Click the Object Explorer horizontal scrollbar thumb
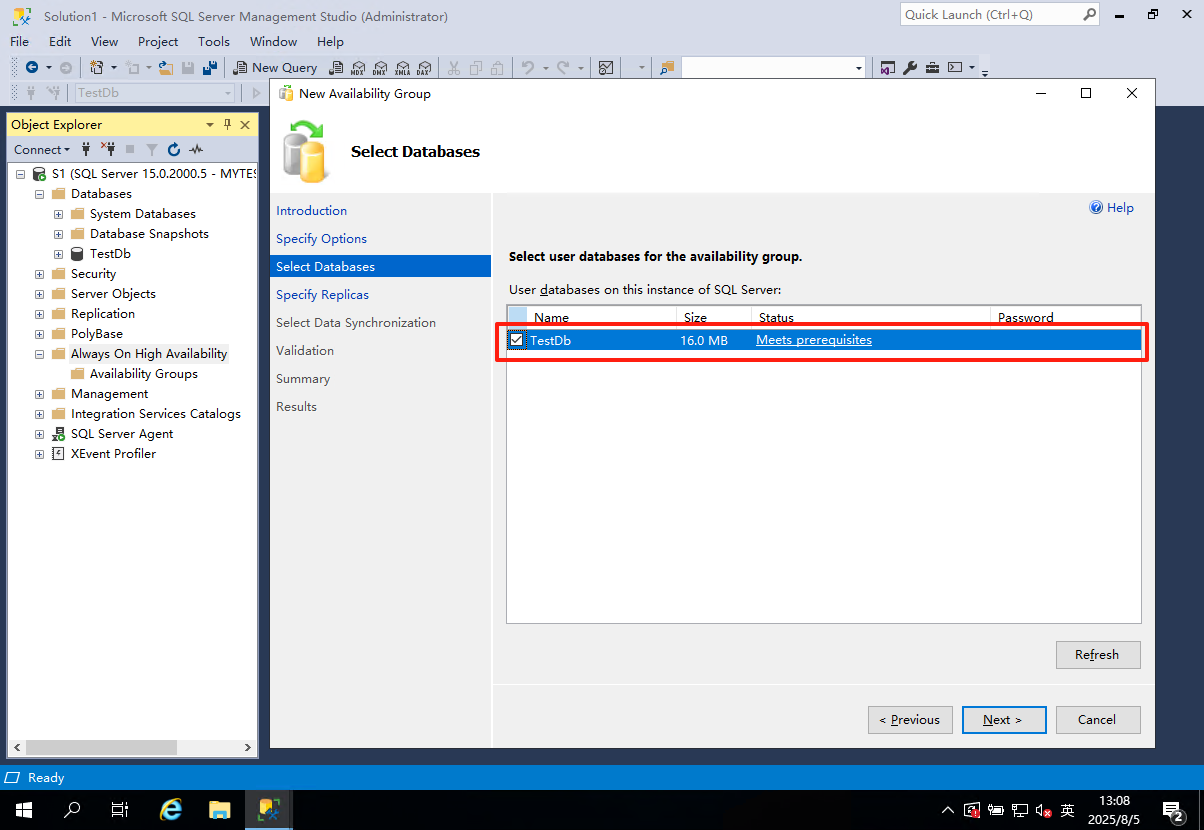 (x=101, y=748)
